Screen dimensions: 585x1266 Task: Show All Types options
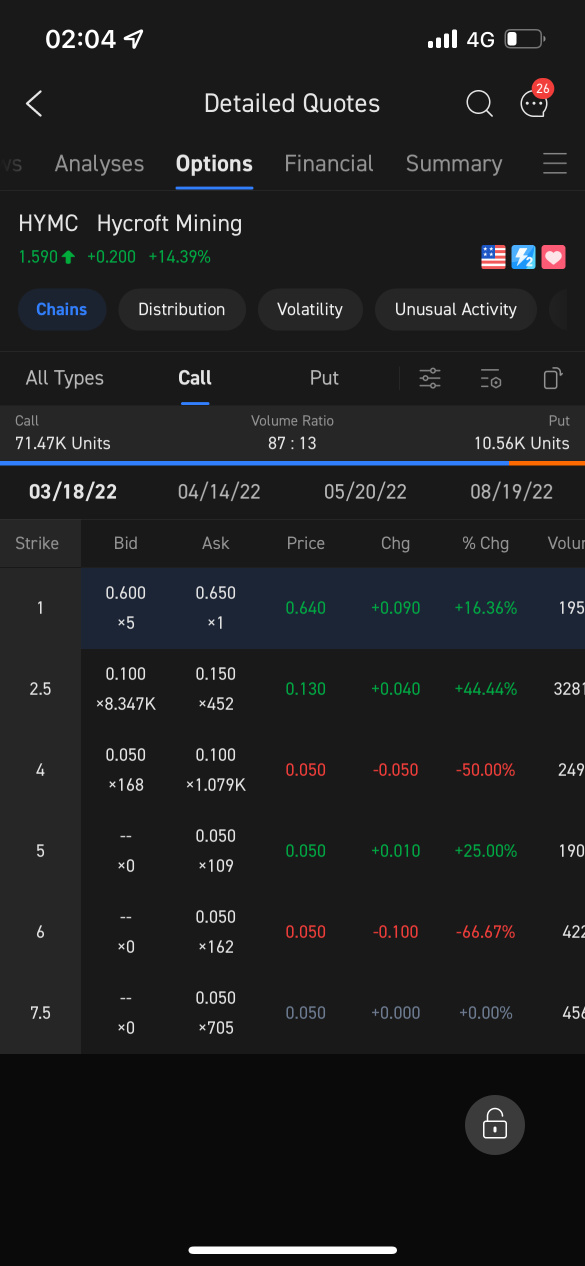click(65, 378)
